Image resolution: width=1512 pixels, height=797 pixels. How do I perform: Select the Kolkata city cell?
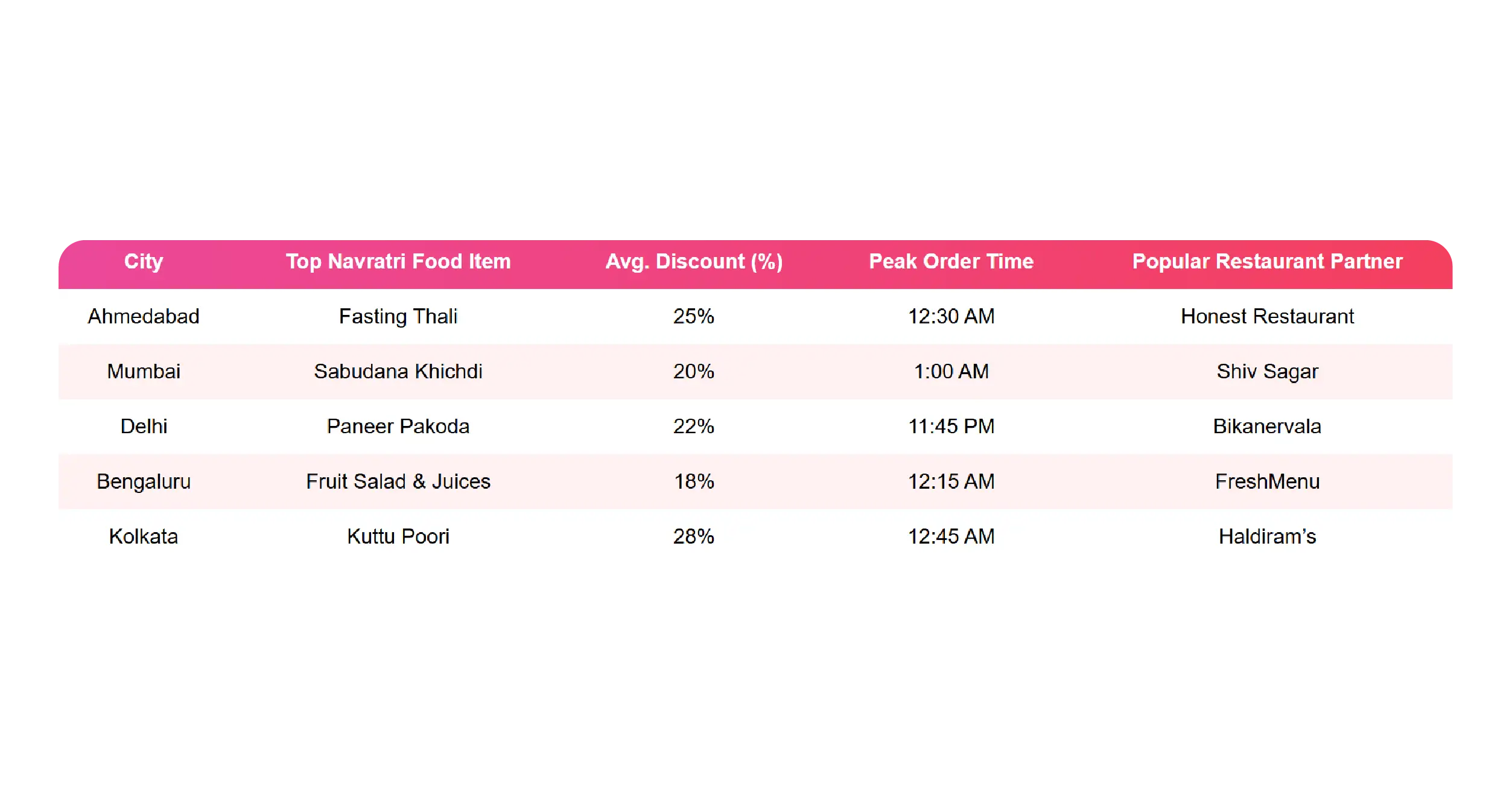(144, 536)
